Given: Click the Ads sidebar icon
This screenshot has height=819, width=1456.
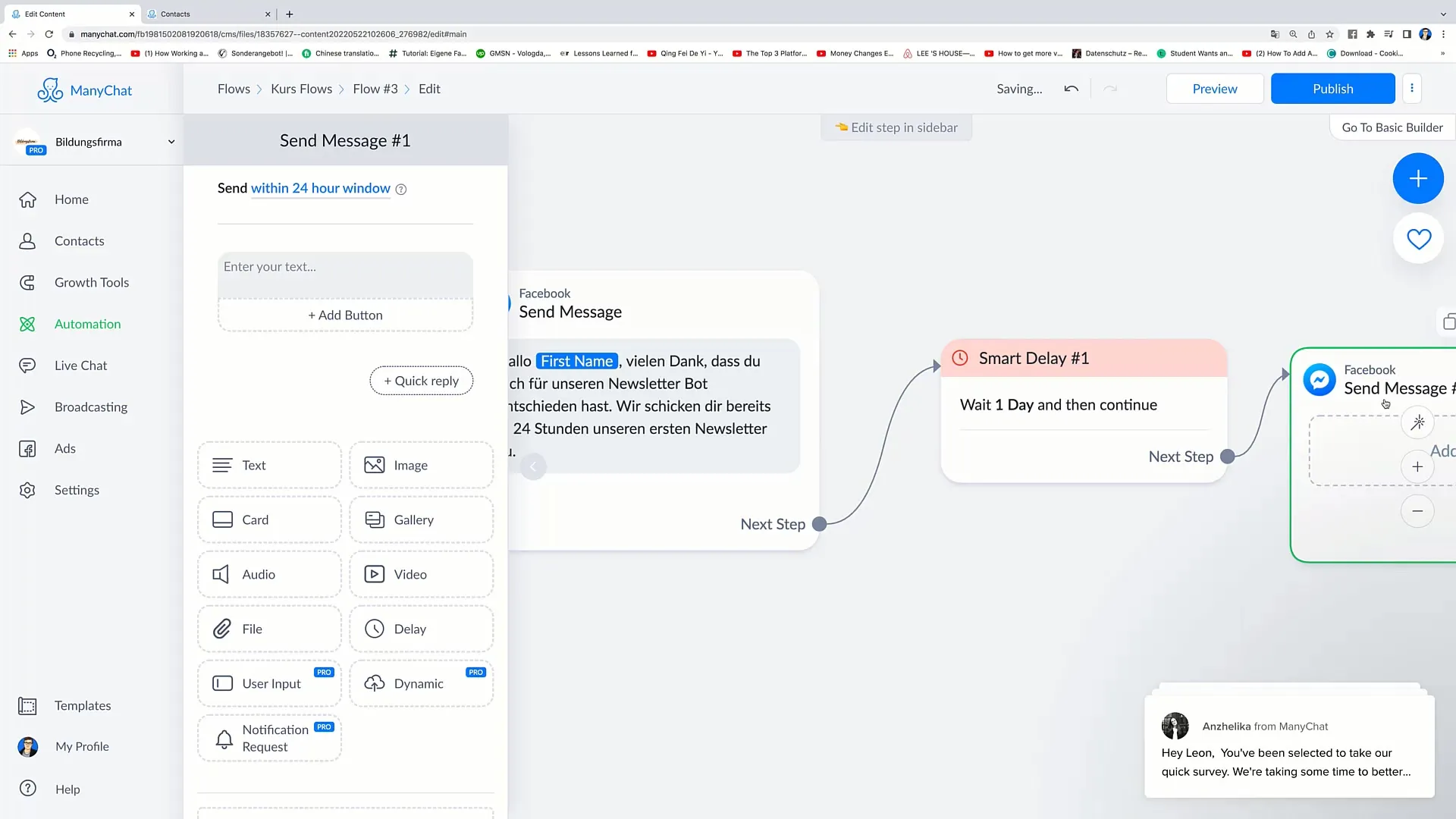Looking at the screenshot, I should [x=27, y=449].
